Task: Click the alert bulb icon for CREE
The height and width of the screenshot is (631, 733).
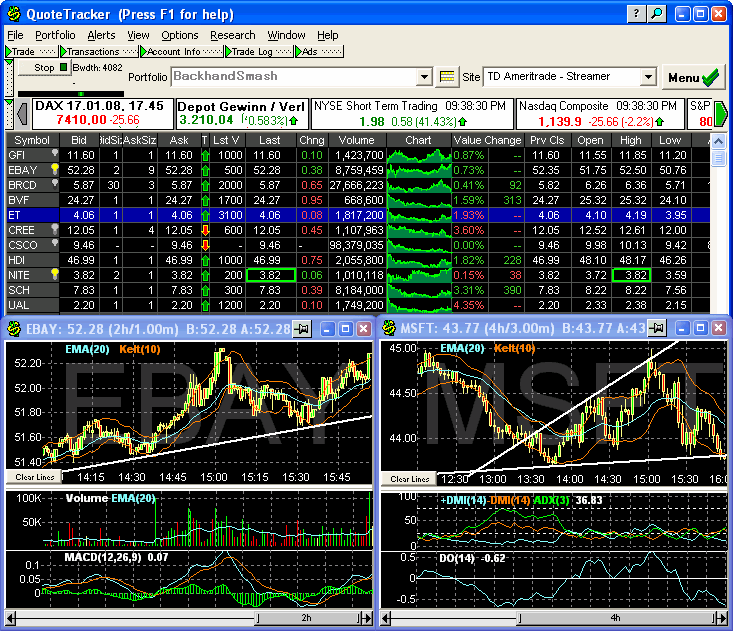Action: (x=55, y=229)
